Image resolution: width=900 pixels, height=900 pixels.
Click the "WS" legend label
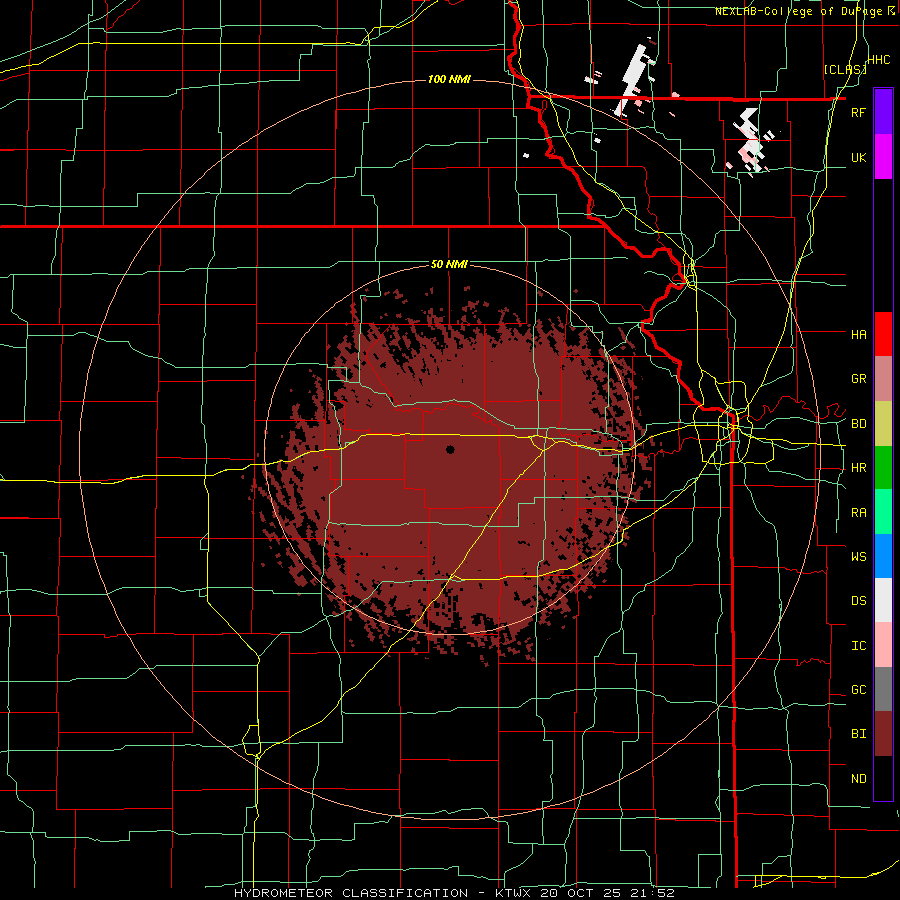[x=859, y=556]
